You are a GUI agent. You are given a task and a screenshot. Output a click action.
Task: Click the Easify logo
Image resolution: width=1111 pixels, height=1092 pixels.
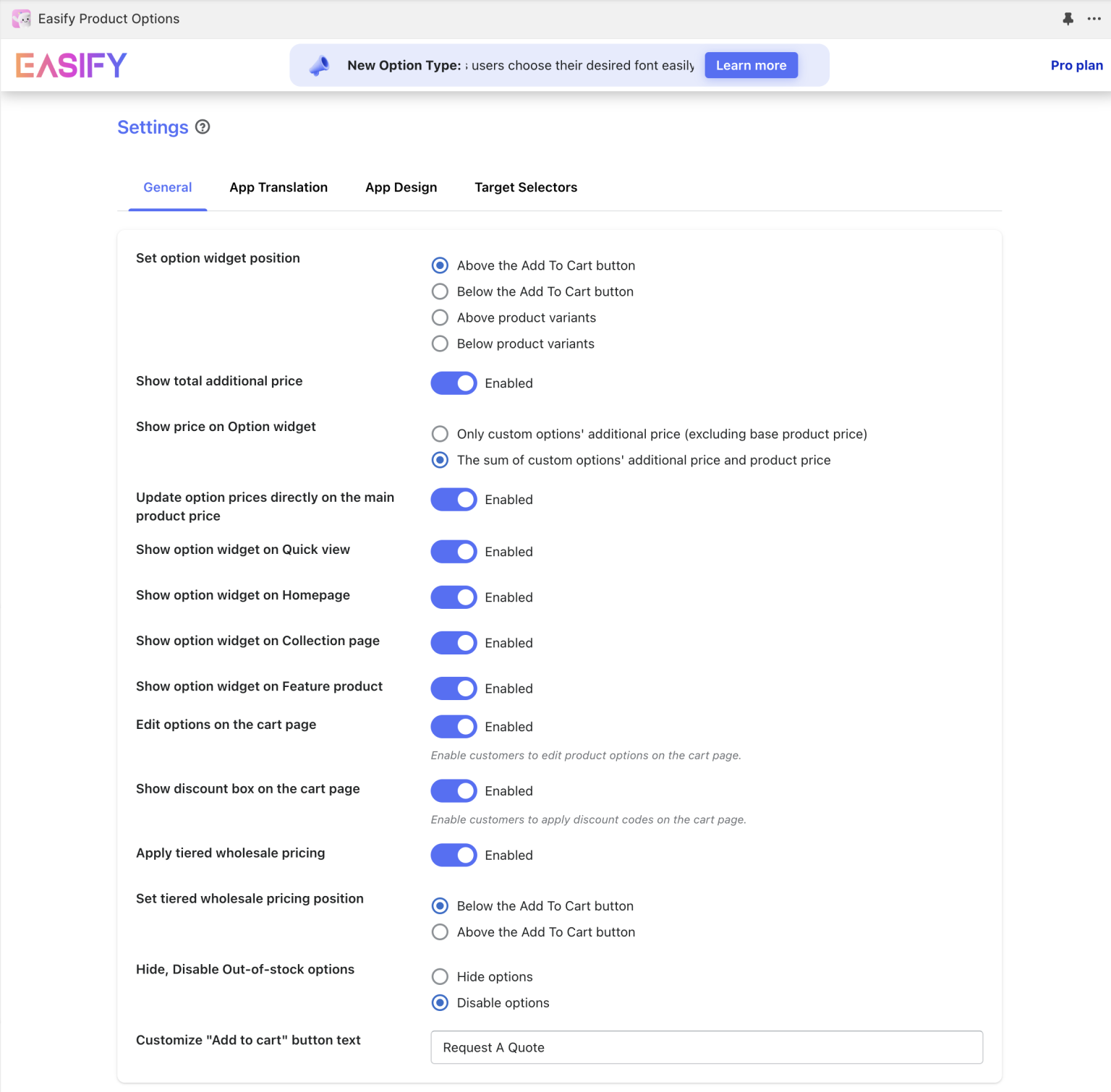[70, 65]
